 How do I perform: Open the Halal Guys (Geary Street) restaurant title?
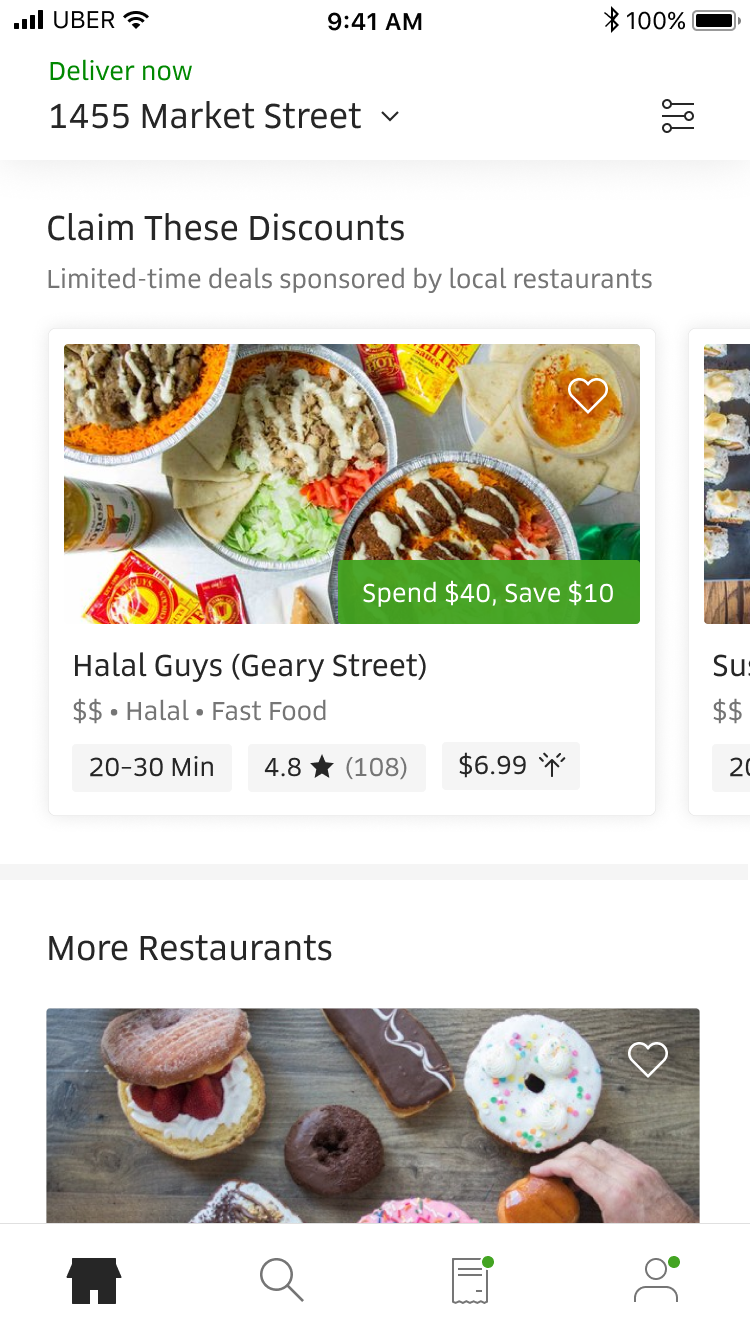click(250, 665)
